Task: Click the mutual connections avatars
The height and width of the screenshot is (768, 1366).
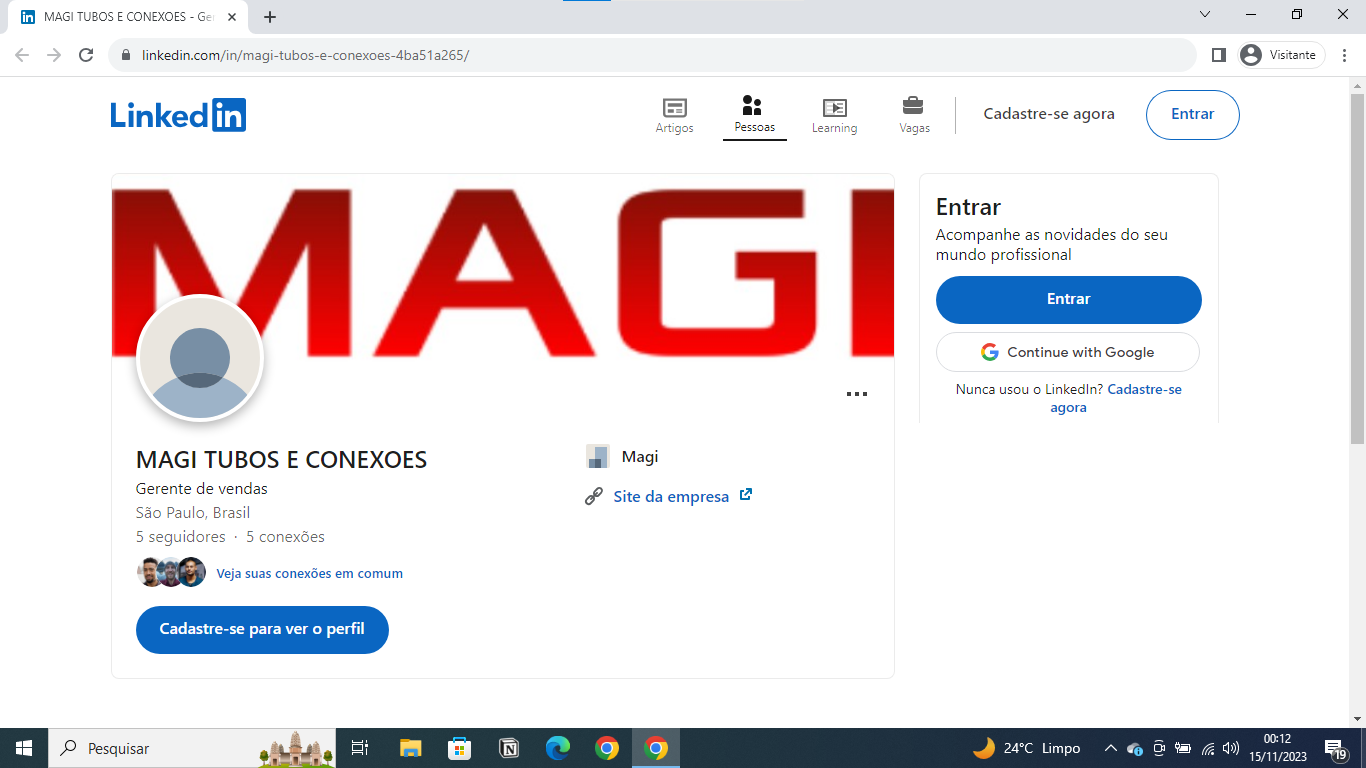Action: tap(170, 571)
